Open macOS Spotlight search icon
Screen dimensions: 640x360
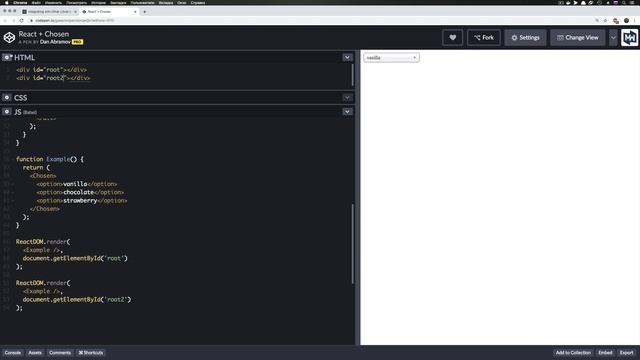pyautogui.click(x=624, y=2)
